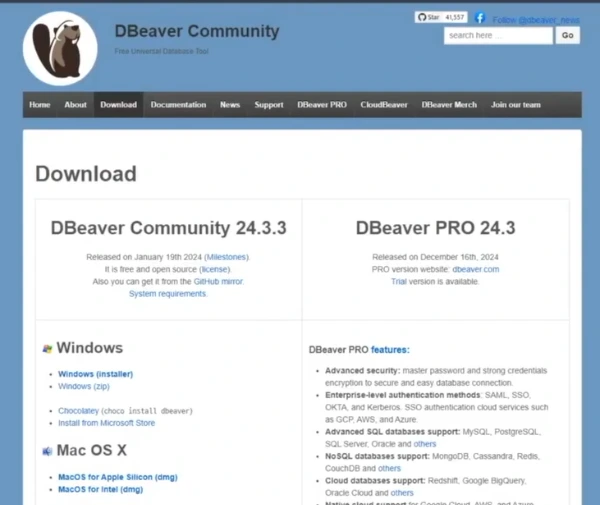Open the Trial version link

click(x=399, y=282)
